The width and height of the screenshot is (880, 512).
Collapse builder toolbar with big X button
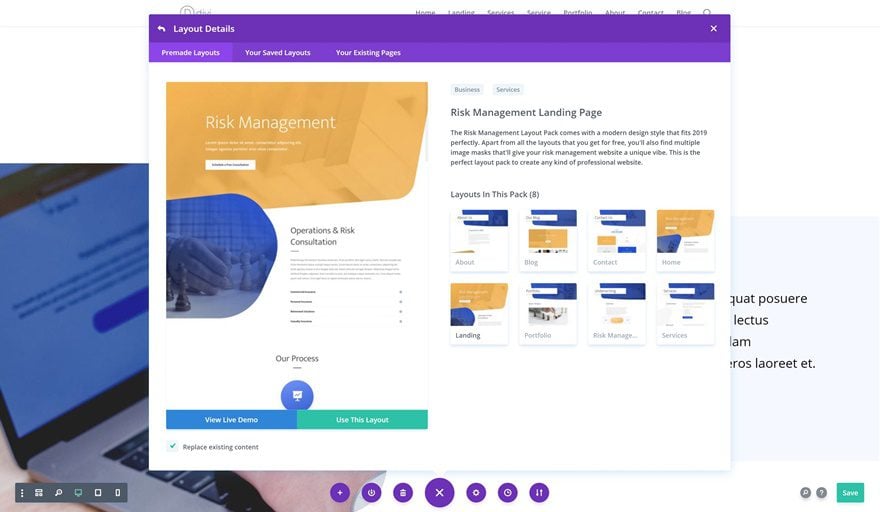(x=439, y=492)
